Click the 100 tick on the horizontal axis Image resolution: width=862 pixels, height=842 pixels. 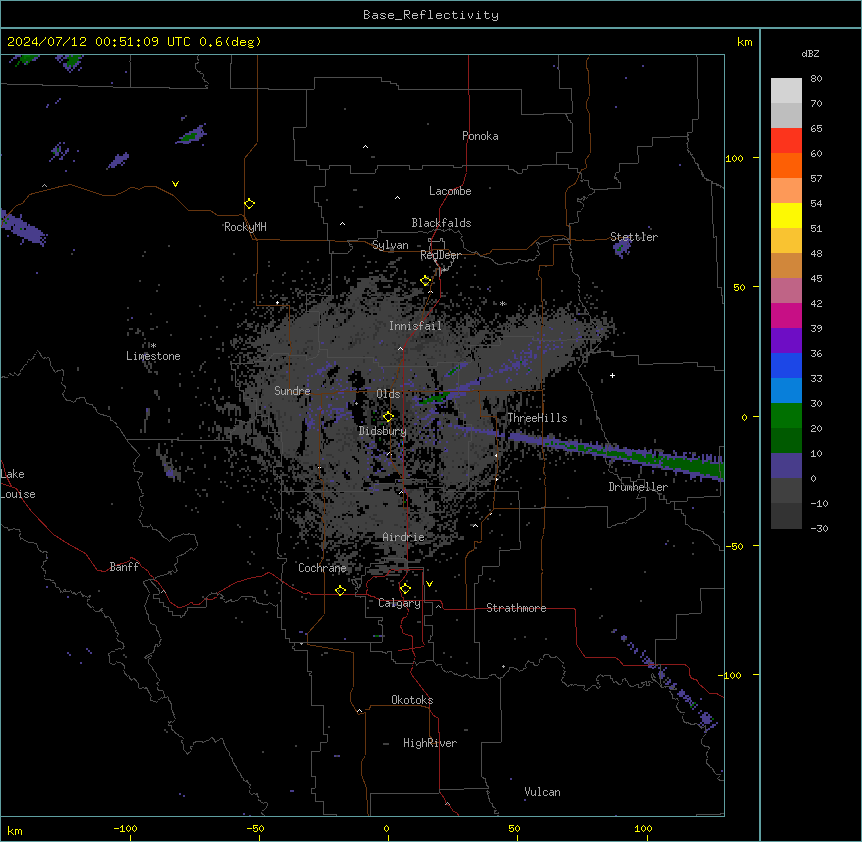[x=643, y=828]
